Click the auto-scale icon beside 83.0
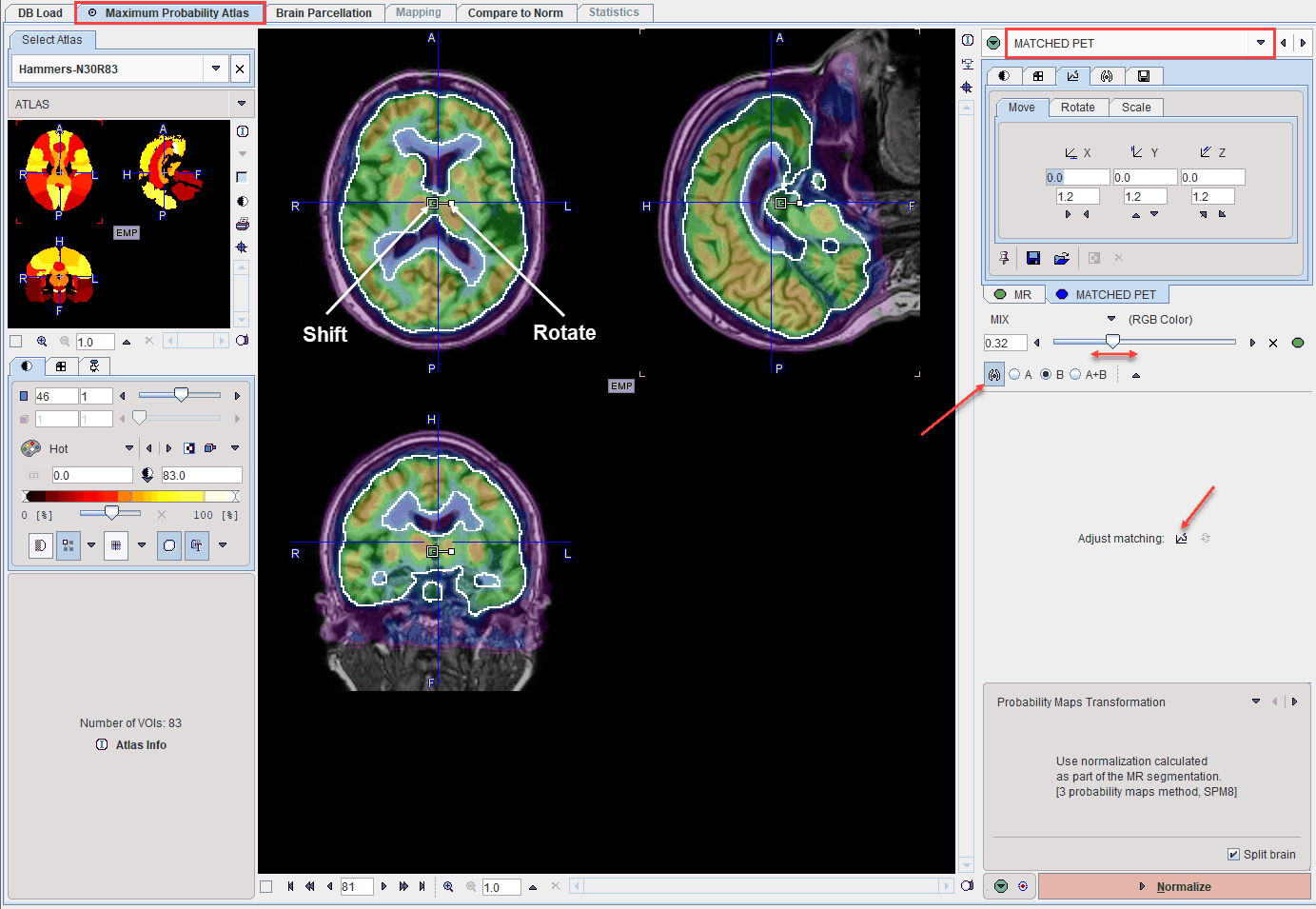 [147, 475]
